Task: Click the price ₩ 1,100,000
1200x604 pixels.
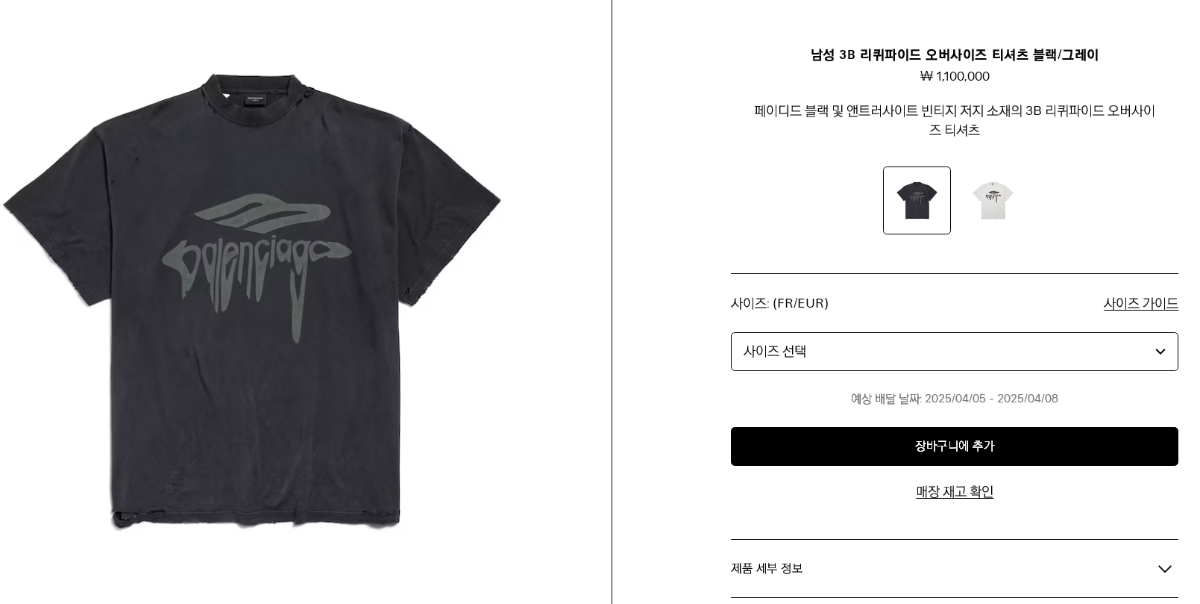Action: pyautogui.click(x=955, y=76)
